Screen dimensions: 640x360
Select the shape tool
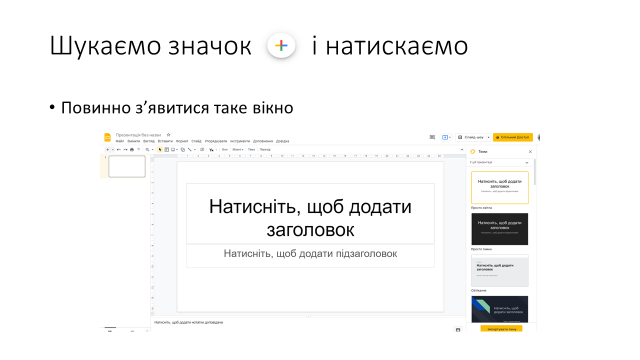click(x=183, y=149)
